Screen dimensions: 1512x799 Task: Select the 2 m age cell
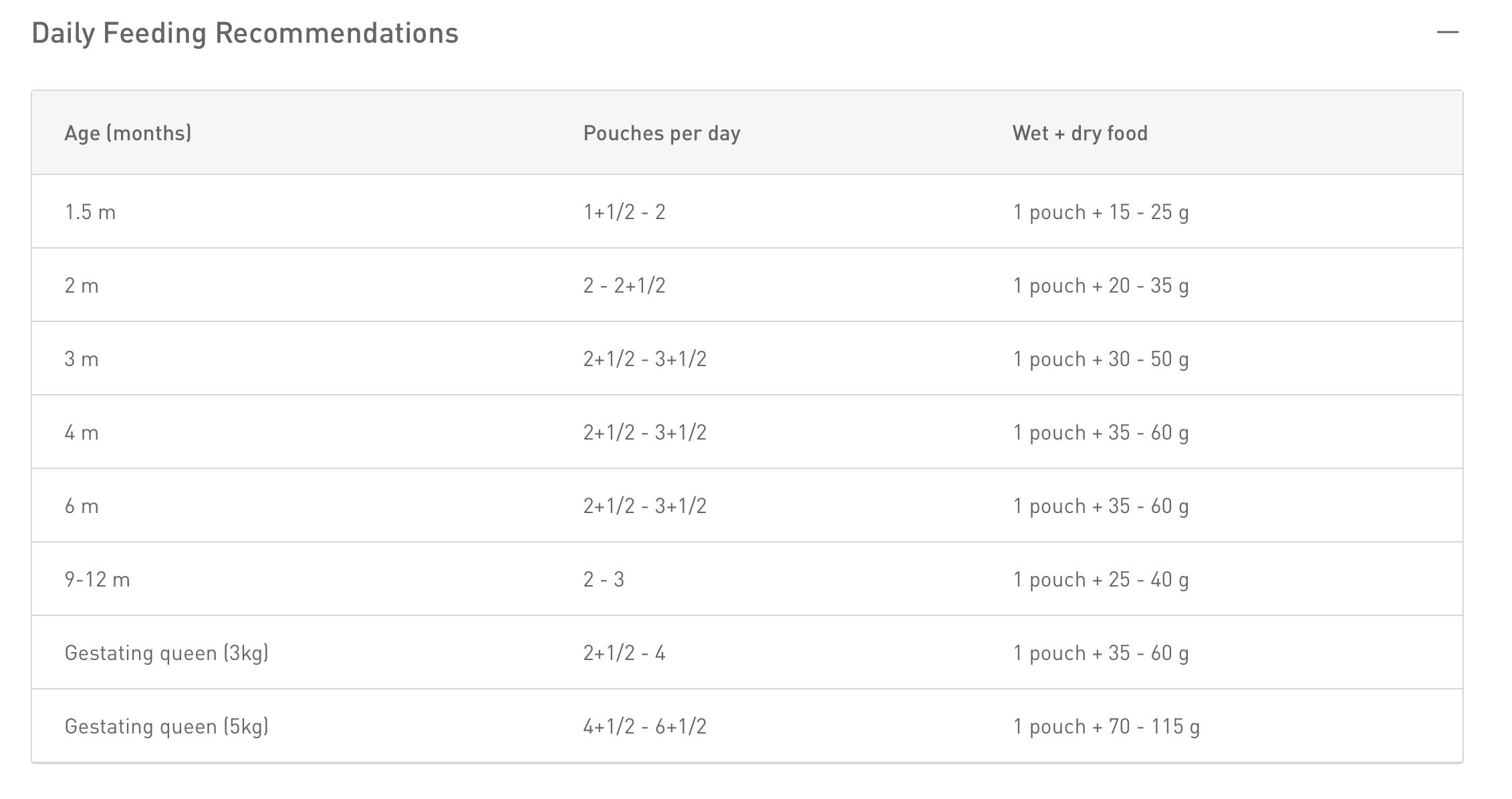click(82, 285)
